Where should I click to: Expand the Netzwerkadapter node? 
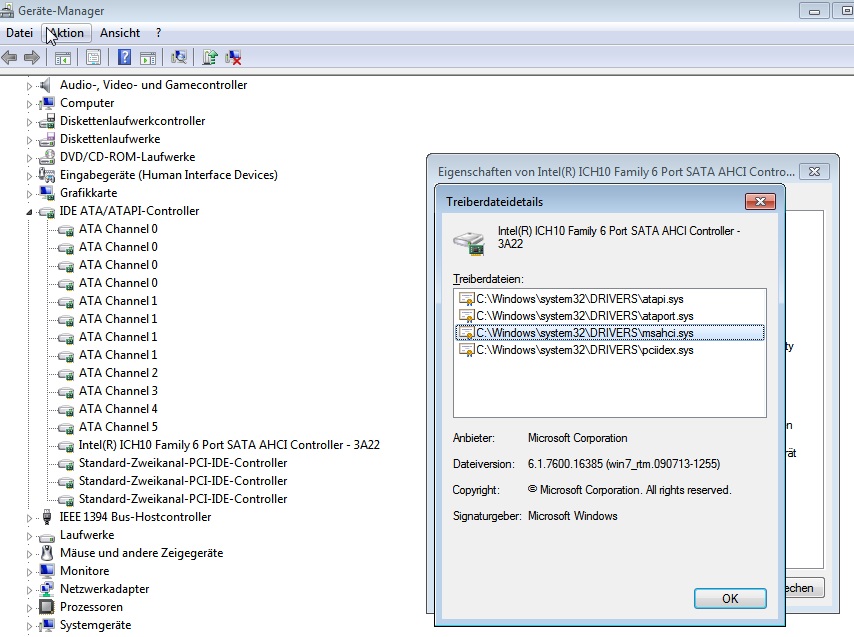[x=29, y=590]
